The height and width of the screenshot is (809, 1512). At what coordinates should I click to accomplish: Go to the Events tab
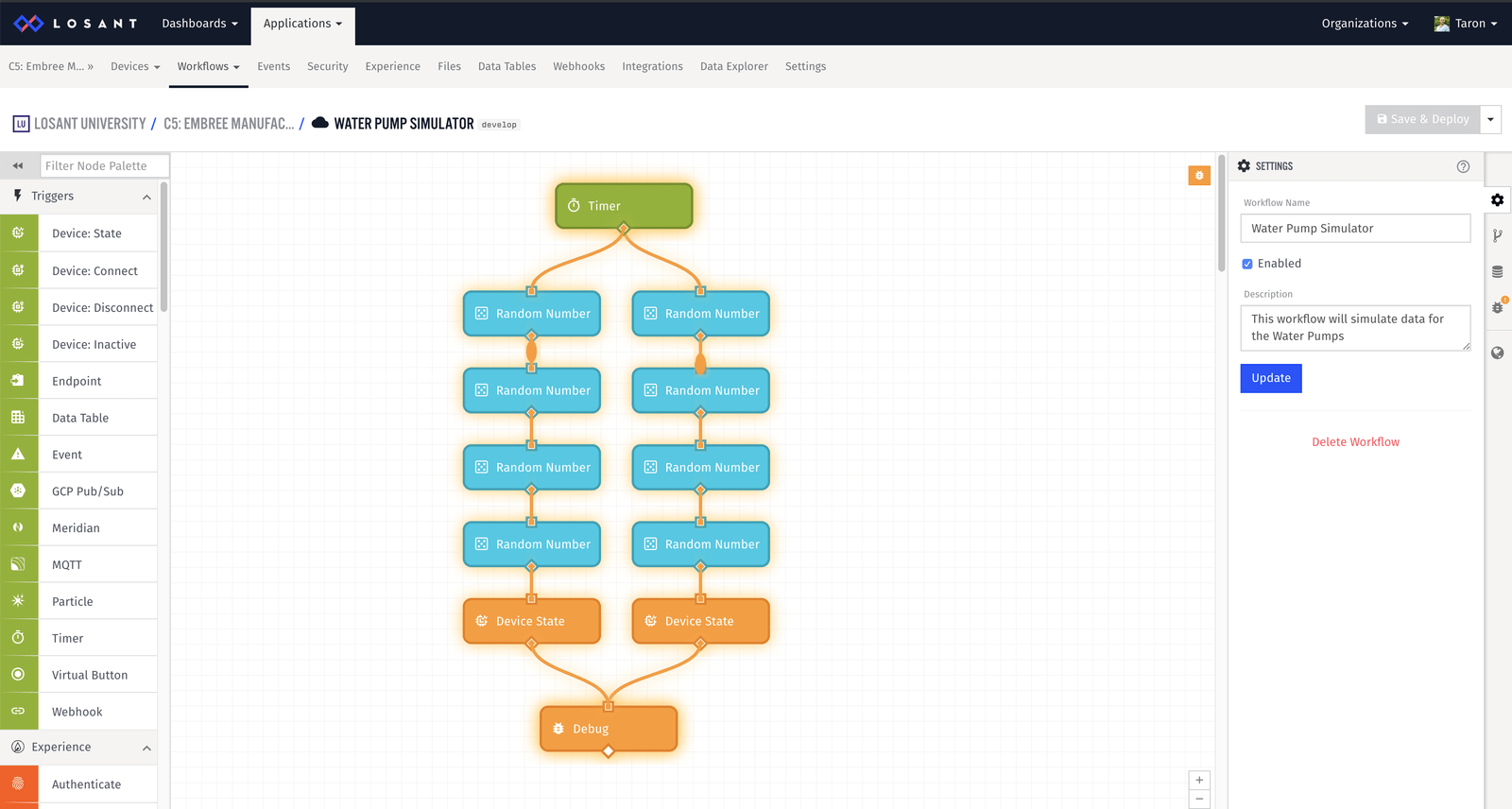tap(273, 66)
